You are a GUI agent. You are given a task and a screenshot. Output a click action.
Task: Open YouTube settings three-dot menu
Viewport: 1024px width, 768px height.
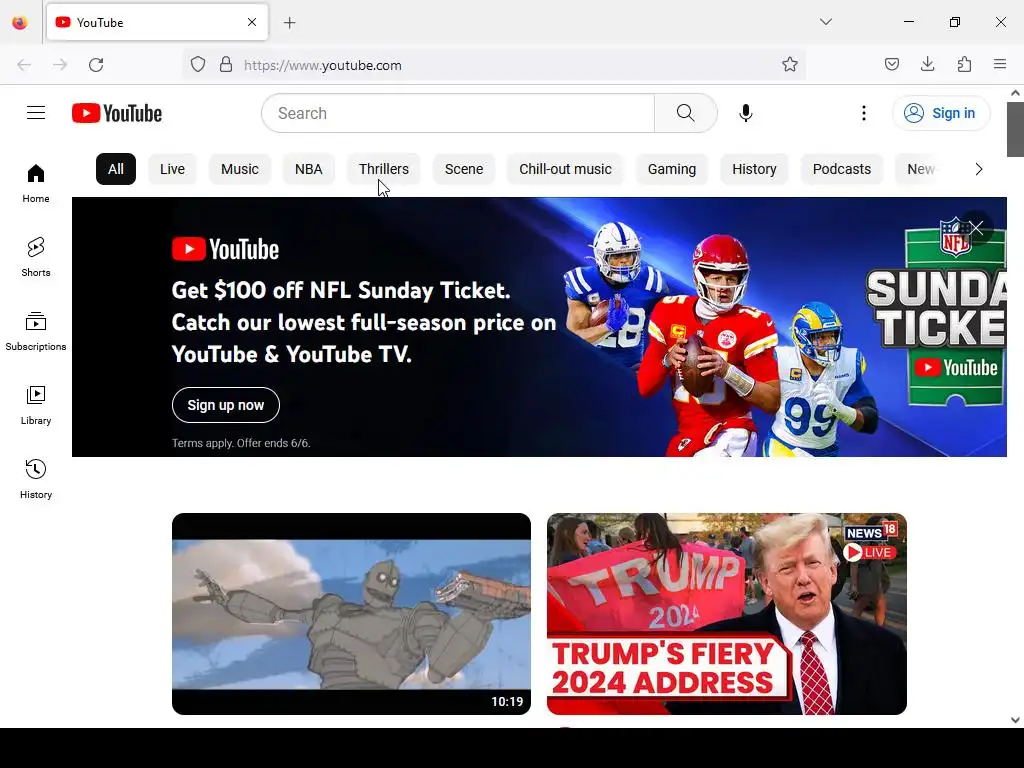[x=863, y=113]
